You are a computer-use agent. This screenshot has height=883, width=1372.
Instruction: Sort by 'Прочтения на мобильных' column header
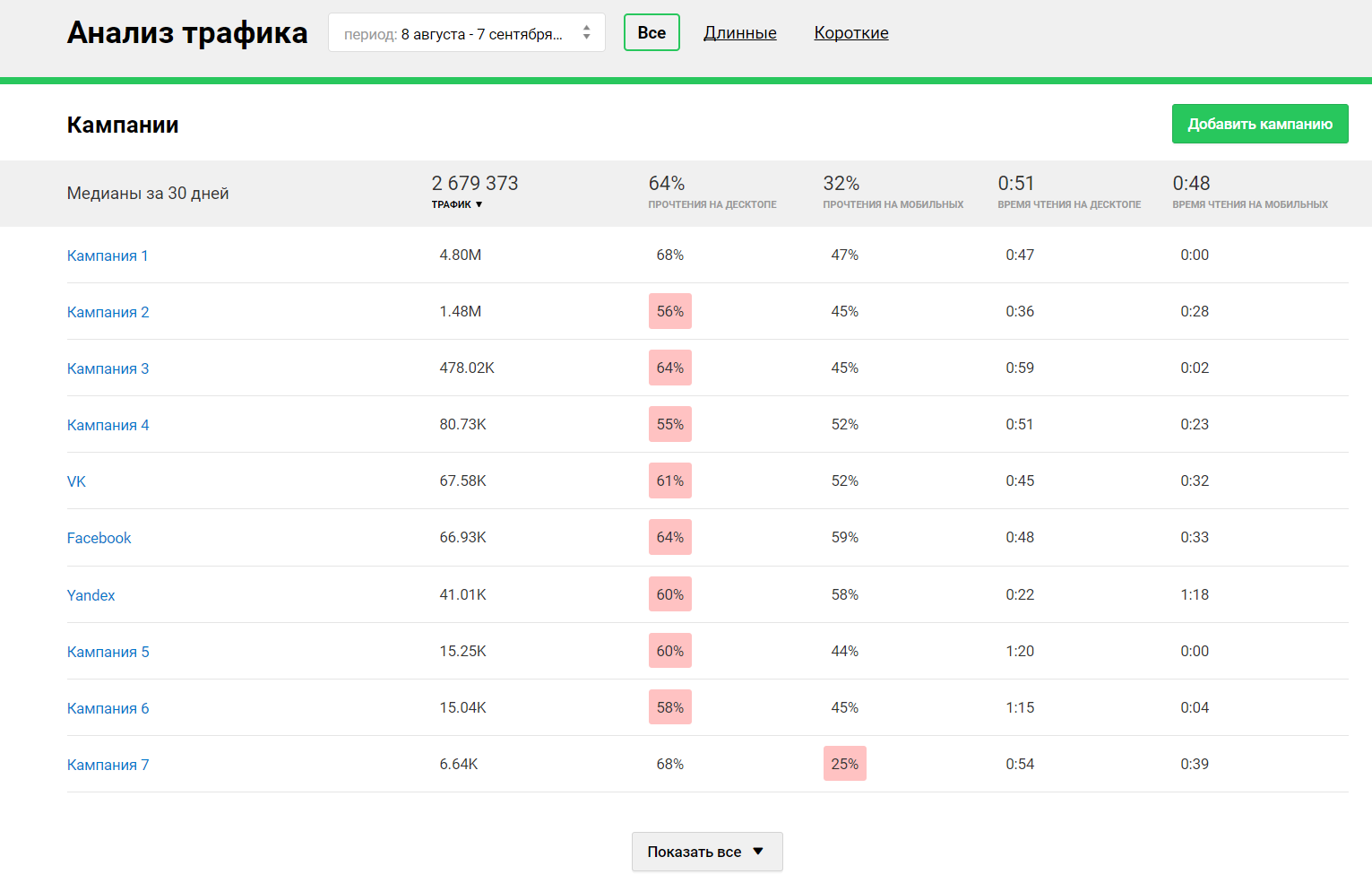click(x=893, y=204)
